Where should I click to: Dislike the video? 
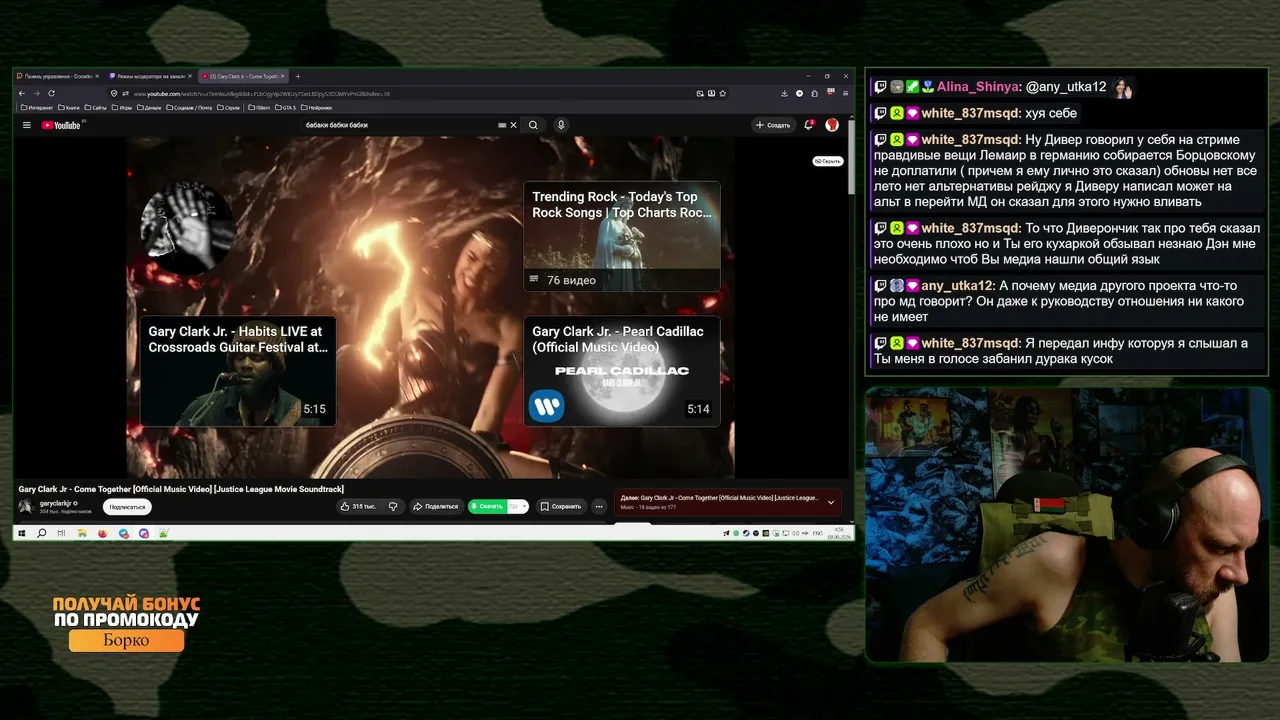[x=393, y=506]
